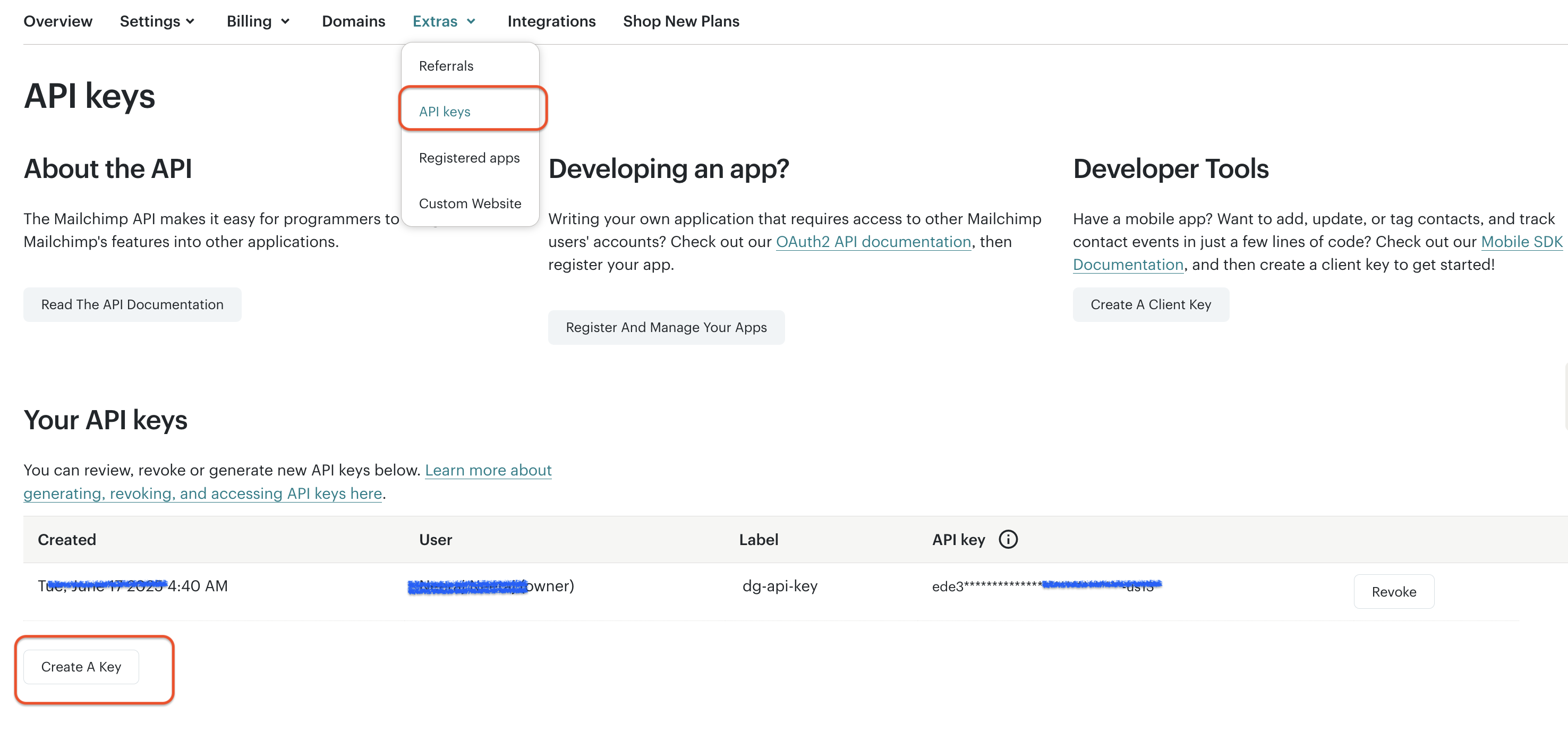1568x731 pixels.
Task: Click the Created column header
Action: point(67,540)
